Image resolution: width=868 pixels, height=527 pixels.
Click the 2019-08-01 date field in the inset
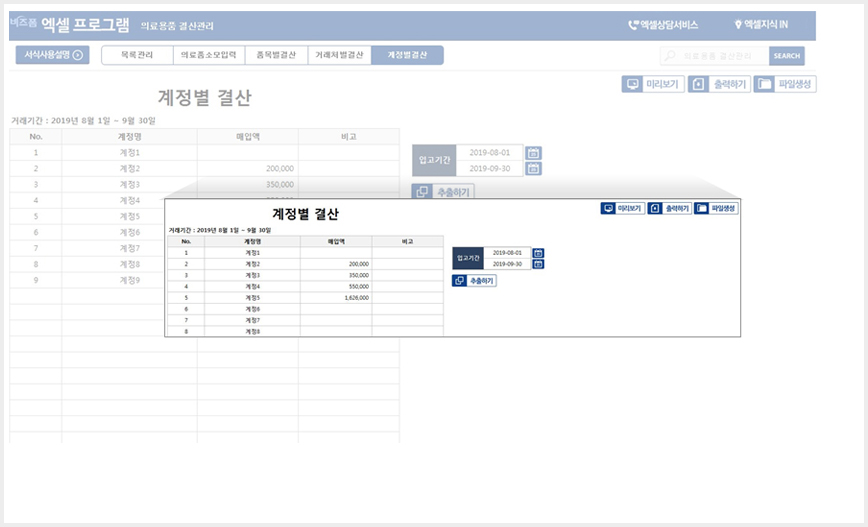(507, 253)
